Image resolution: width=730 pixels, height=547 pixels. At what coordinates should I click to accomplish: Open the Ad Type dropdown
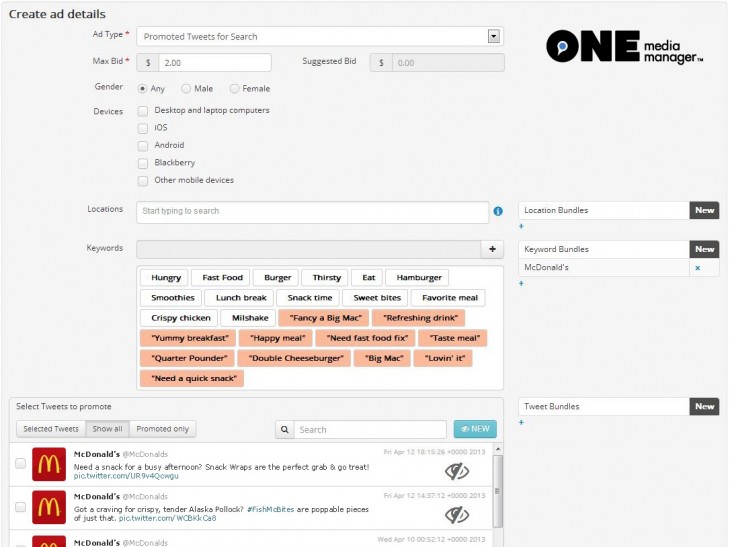[x=319, y=36]
